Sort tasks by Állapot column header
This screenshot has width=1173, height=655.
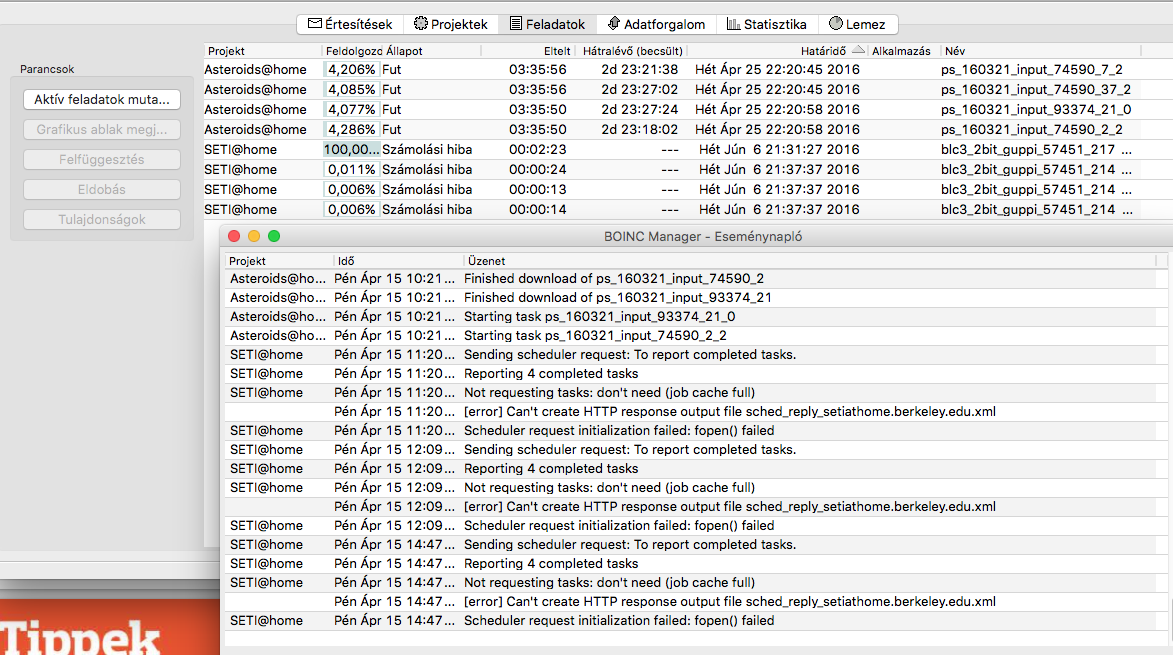pyautogui.click(x=432, y=51)
